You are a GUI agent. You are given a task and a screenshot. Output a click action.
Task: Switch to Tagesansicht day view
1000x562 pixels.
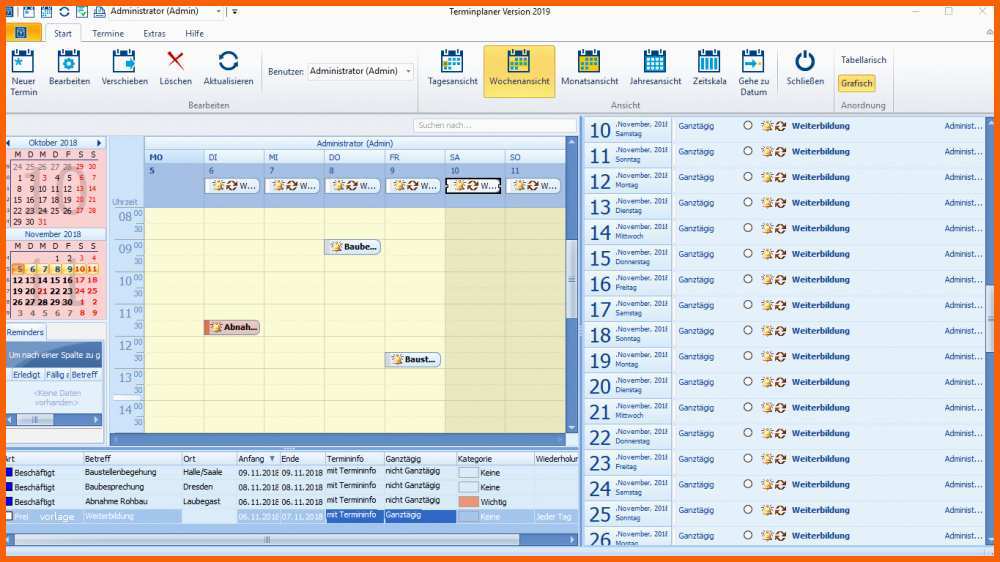452,67
